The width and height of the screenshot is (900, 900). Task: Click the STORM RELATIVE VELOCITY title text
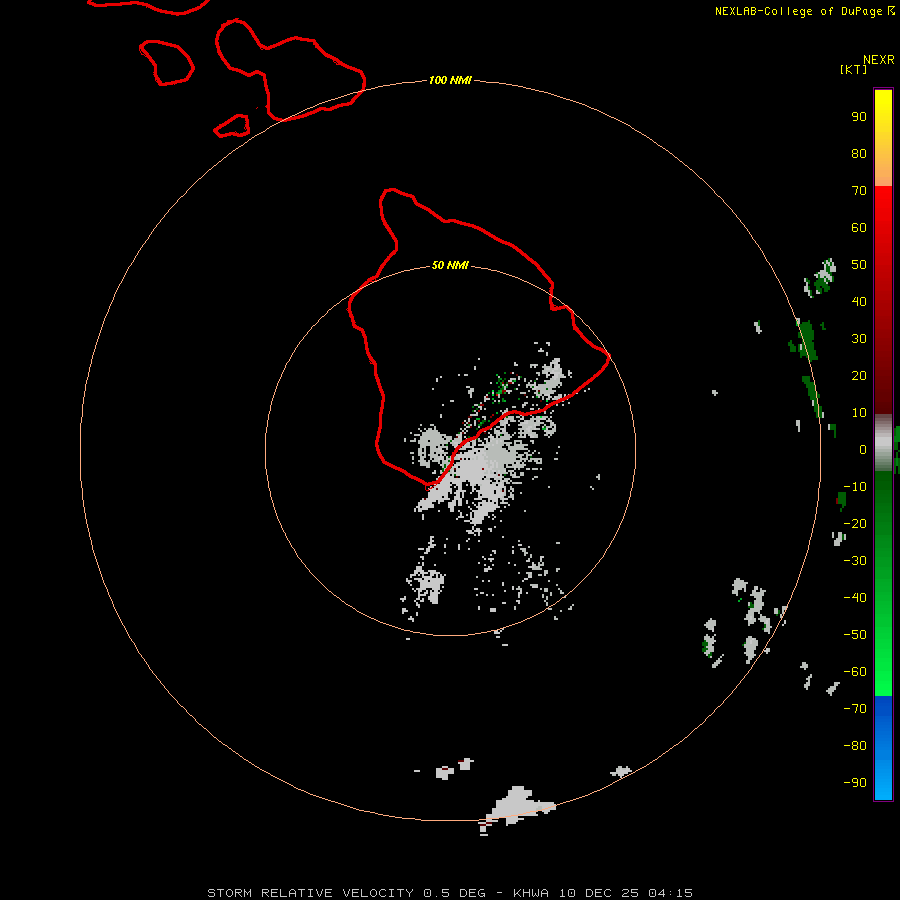(x=310, y=893)
